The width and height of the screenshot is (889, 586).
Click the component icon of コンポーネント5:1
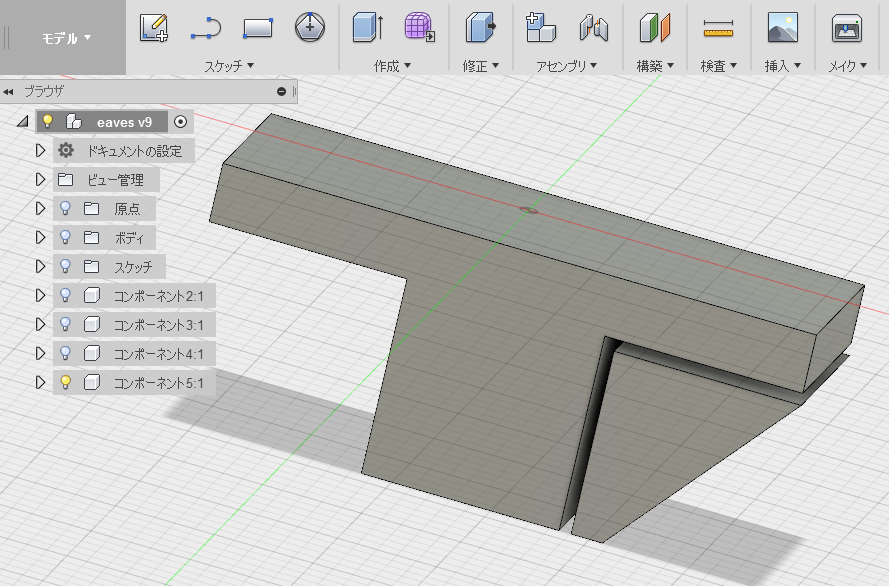coord(92,383)
